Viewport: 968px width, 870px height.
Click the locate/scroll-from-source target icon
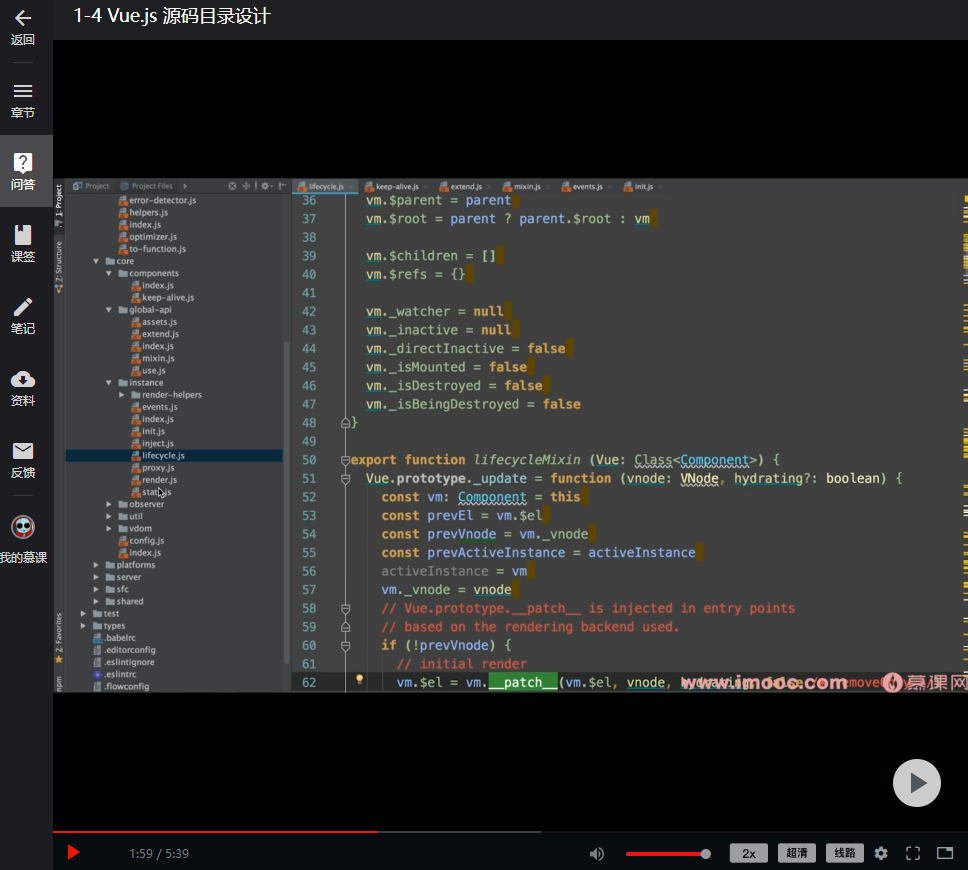[232, 186]
